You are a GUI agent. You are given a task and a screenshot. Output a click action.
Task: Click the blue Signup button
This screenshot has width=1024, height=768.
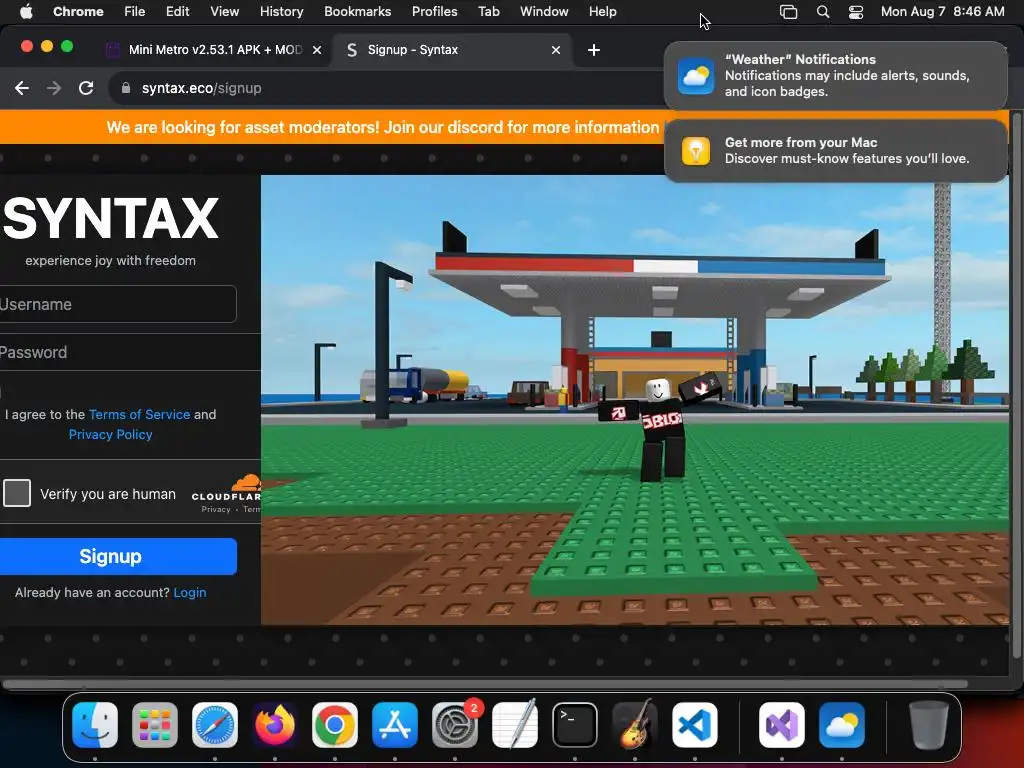(x=118, y=556)
